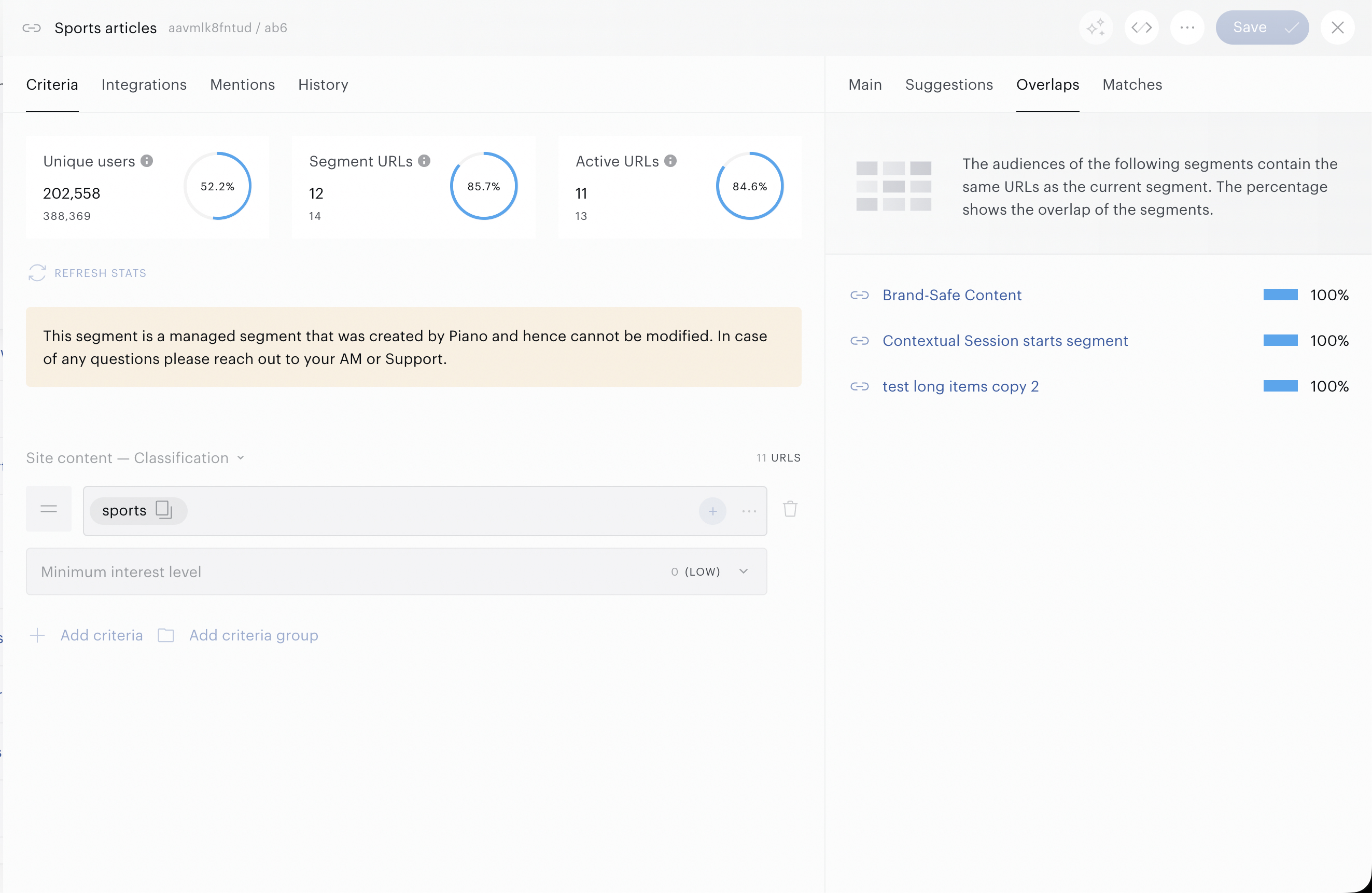Switch to the Criteria tab
Image resolution: width=1372 pixels, height=893 pixels.
[x=52, y=84]
